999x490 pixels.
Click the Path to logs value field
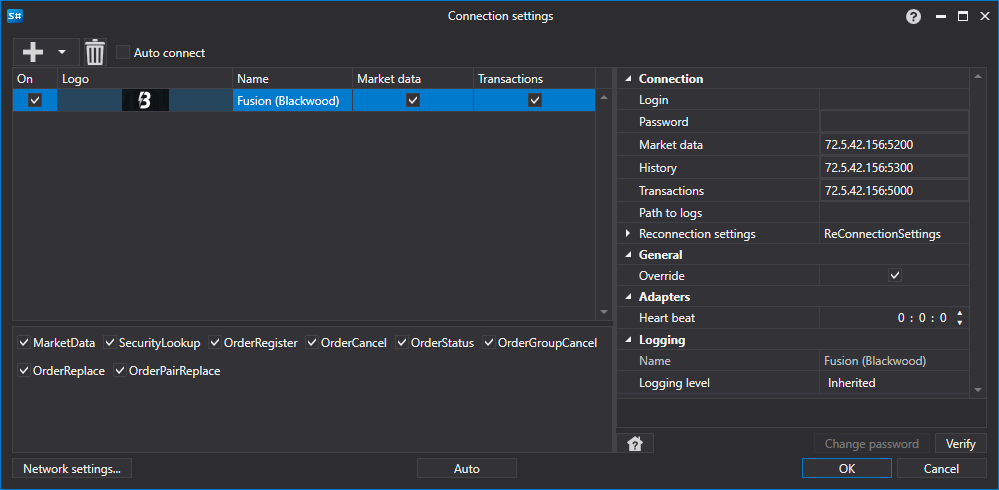click(894, 213)
